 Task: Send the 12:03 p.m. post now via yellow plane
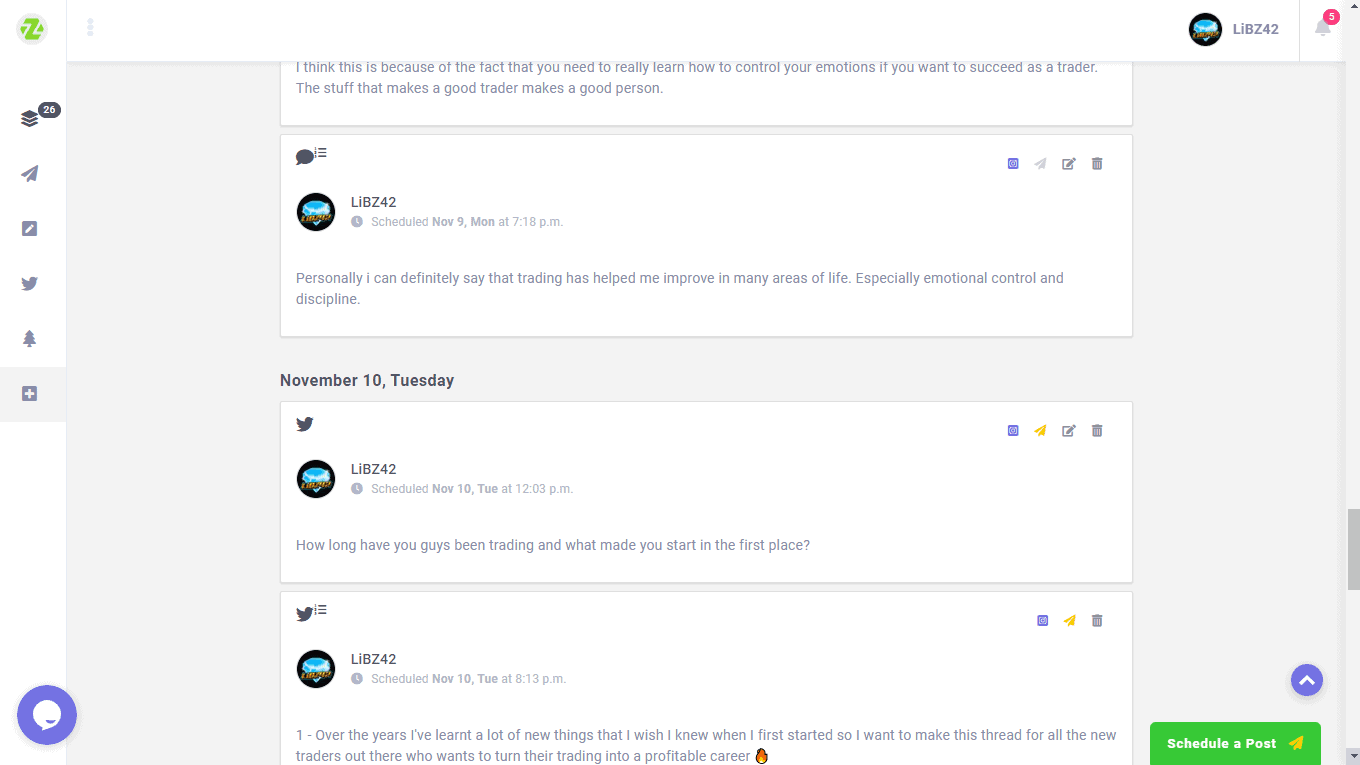pos(1041,431)
